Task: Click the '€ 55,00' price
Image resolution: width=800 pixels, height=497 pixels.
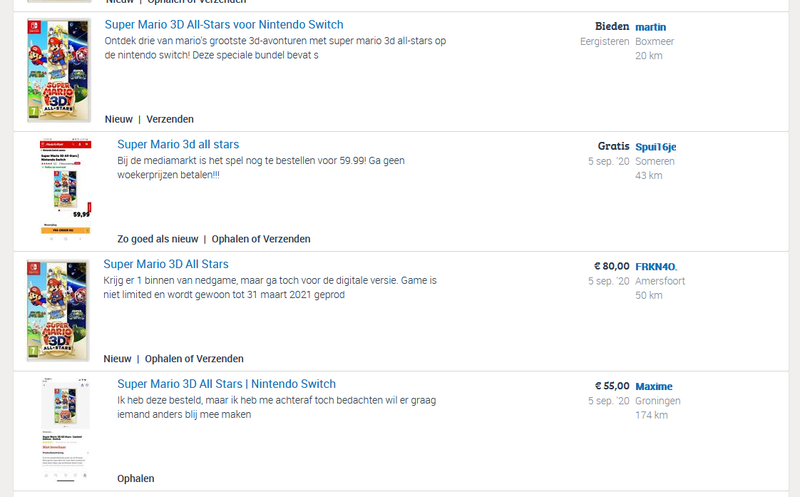Action: (x=611, y=387)
